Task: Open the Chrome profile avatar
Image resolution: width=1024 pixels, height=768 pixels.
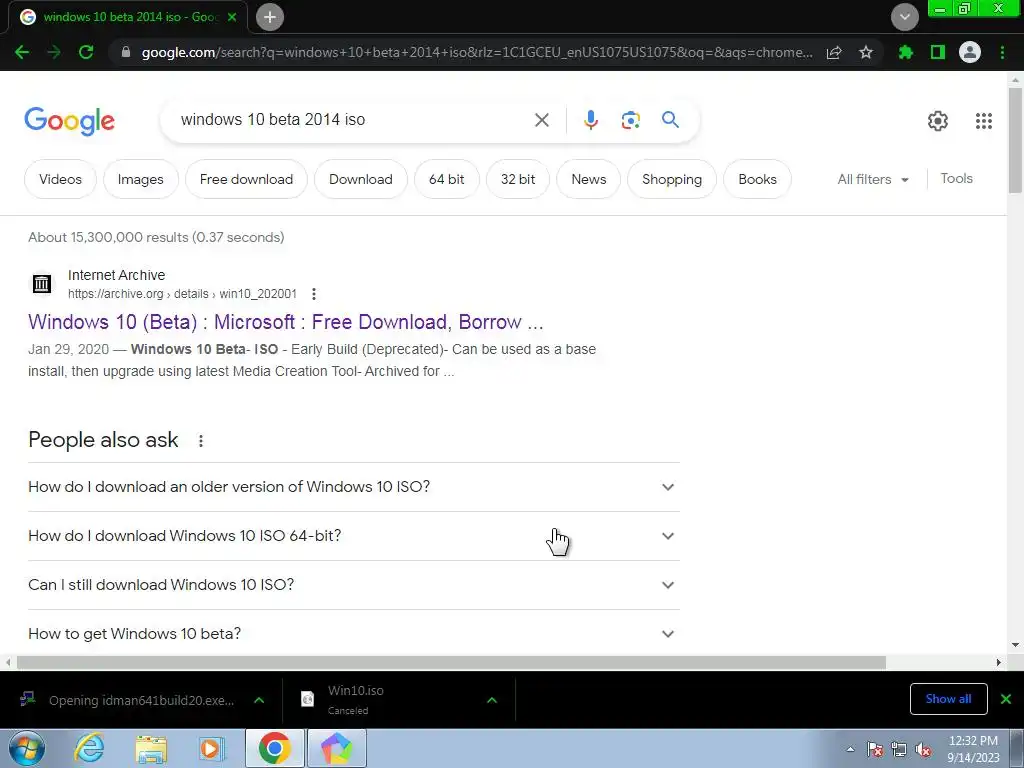Action: 970,52
